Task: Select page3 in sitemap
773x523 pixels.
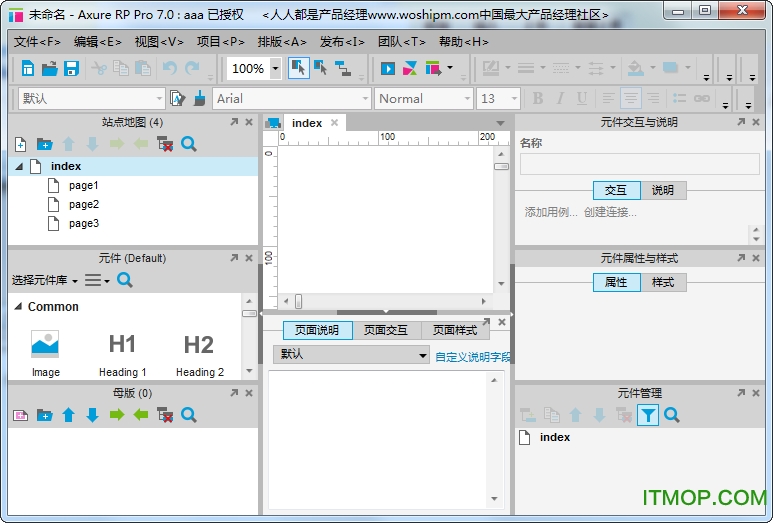Action: coord(84,223)
